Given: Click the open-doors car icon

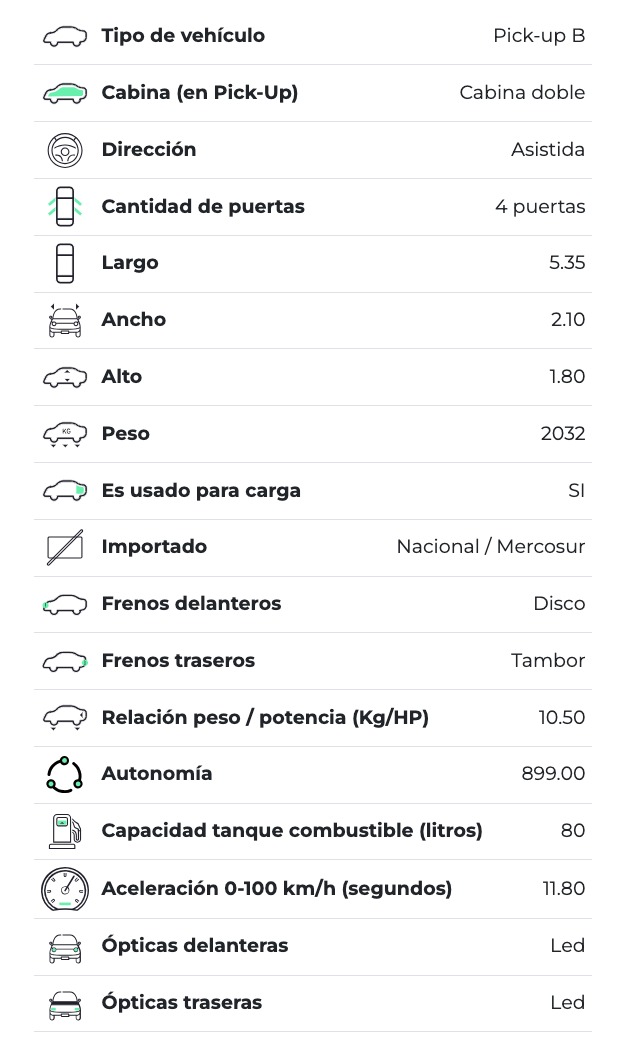Looking at the screenshot, I should tap(65, 207).
